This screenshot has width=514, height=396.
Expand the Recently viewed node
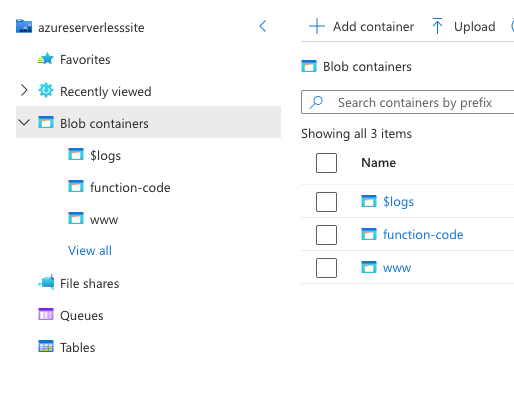(24, 90)
